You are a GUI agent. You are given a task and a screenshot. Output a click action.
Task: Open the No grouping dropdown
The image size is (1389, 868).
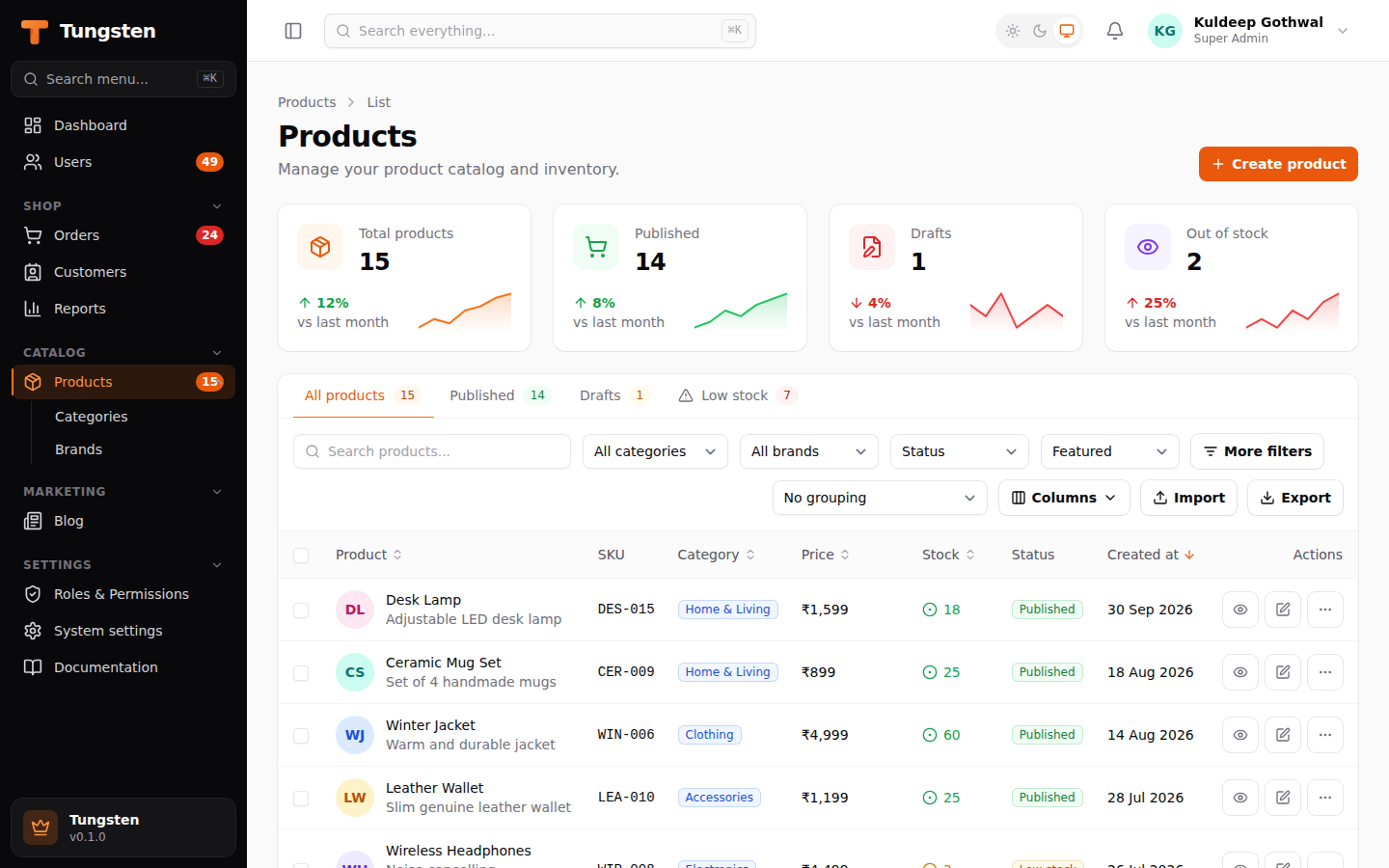click(880, 498)
